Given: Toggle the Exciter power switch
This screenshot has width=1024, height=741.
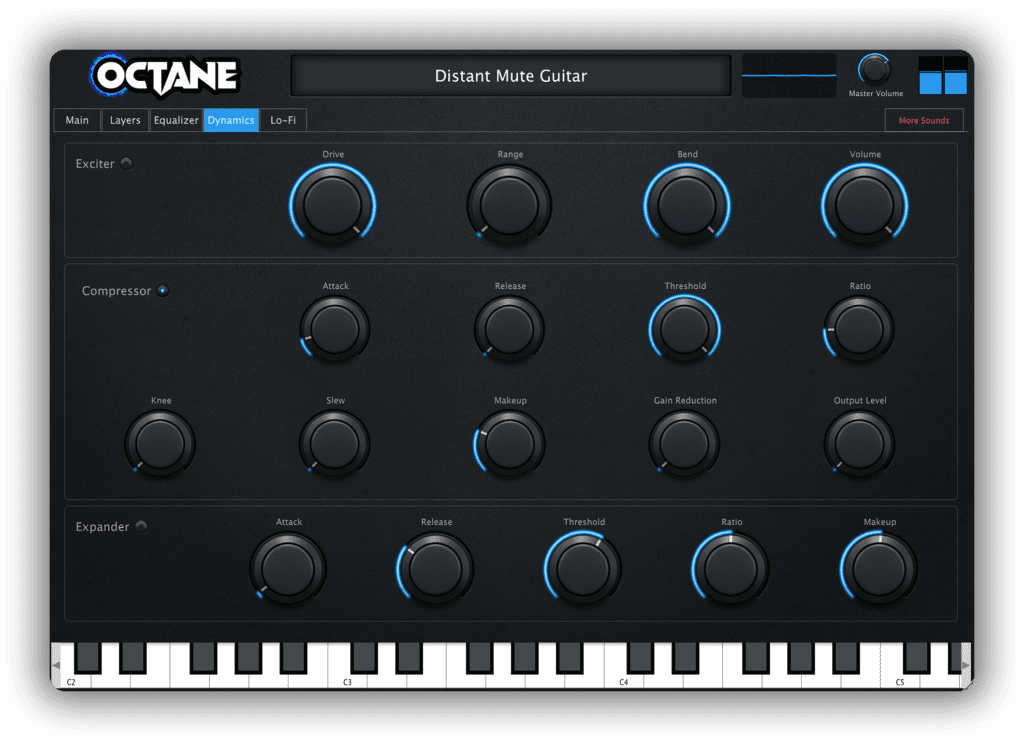Looking at the screenshot, I should pyautogui.click(x=127, y=163).
